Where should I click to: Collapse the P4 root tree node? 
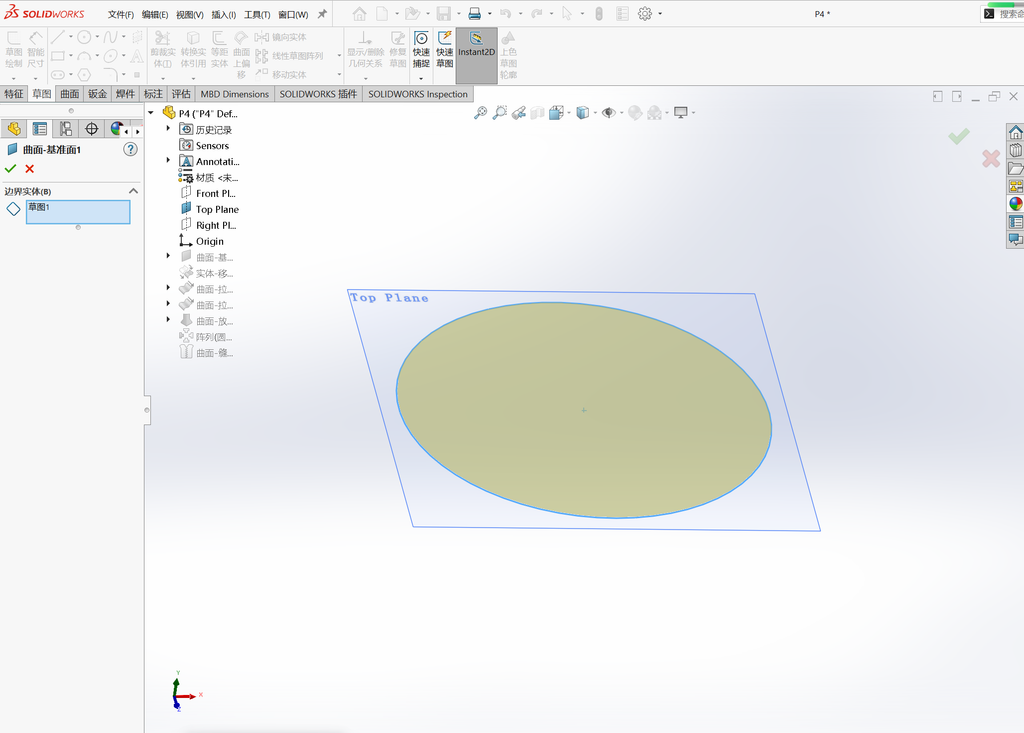[151, 113]
